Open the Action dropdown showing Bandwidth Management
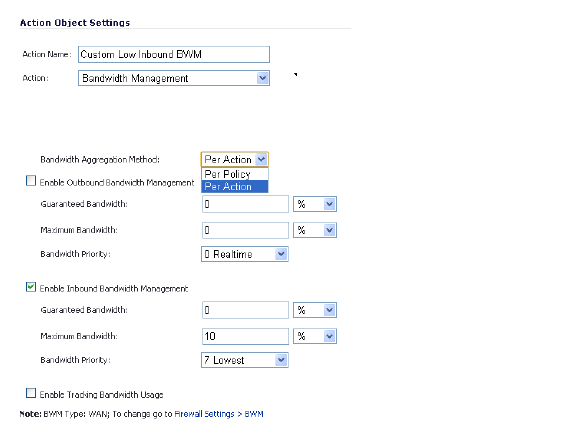 (174, 78)
